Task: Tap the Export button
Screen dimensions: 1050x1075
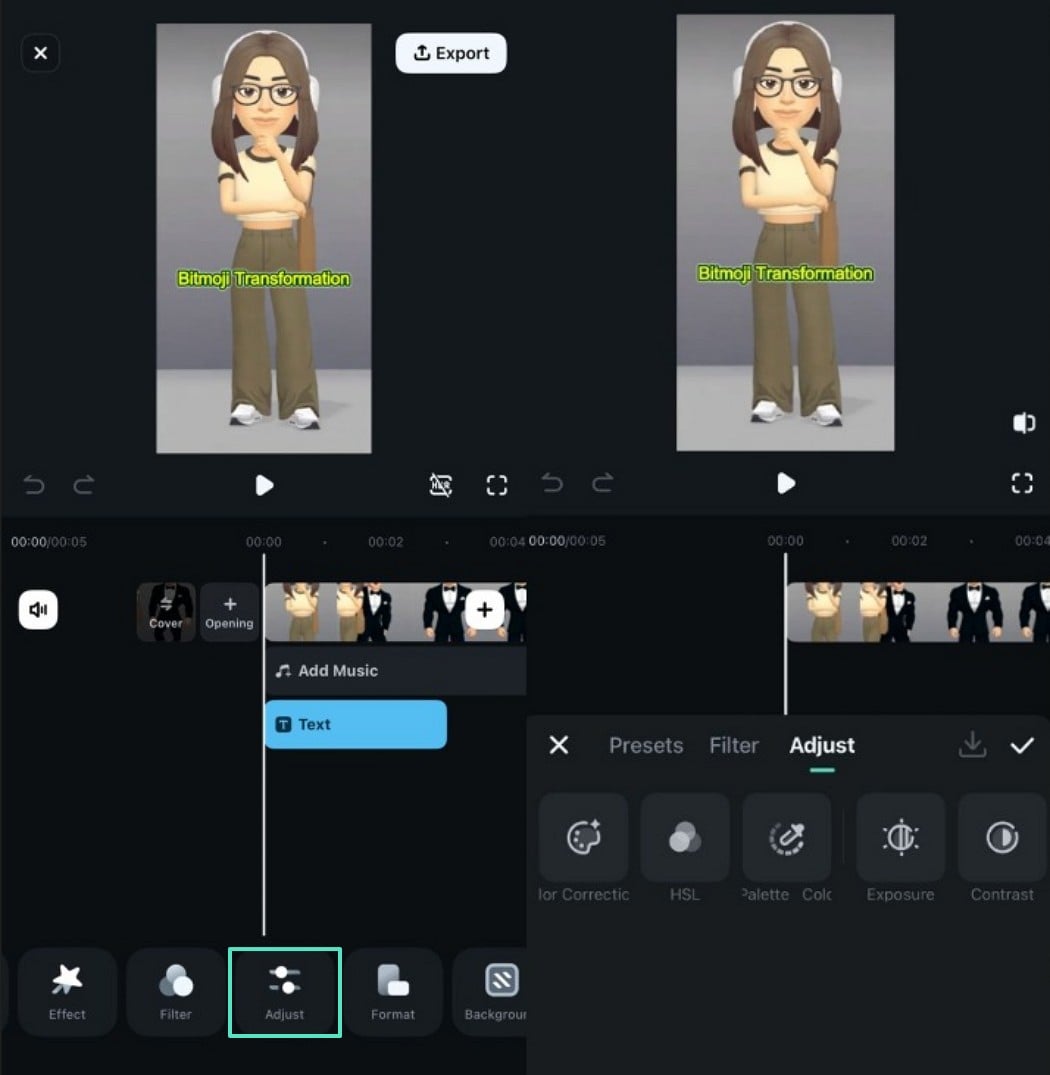Action: click(451, 53)
